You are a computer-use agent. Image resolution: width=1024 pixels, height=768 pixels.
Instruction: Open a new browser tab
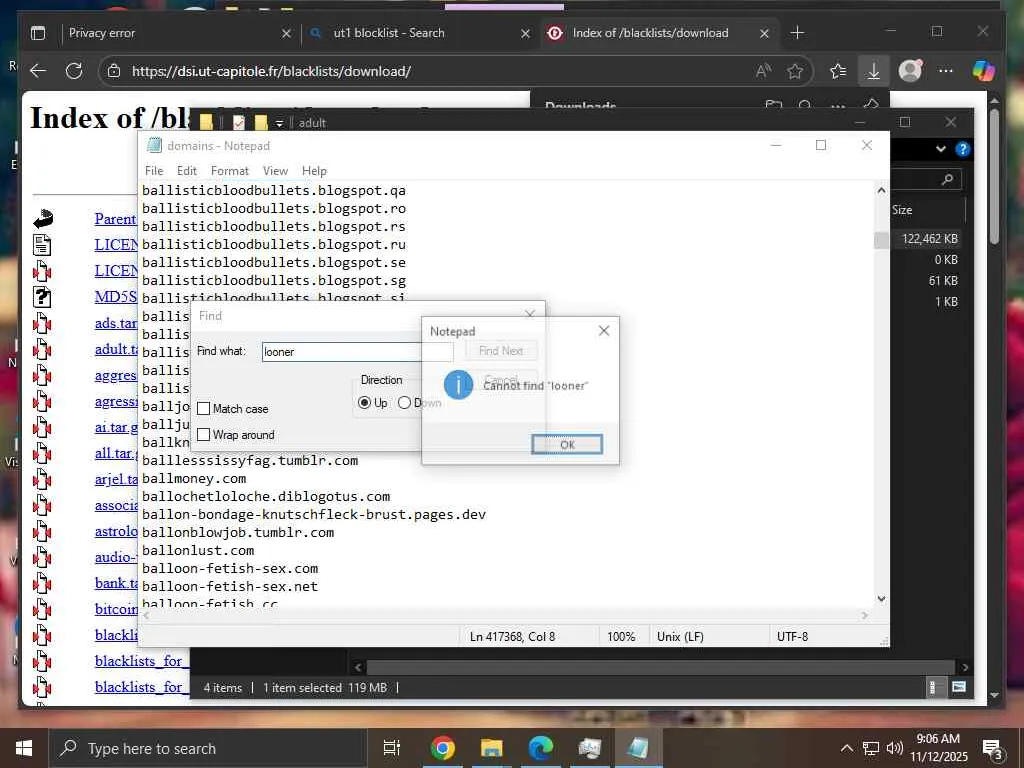click(797, 33)
